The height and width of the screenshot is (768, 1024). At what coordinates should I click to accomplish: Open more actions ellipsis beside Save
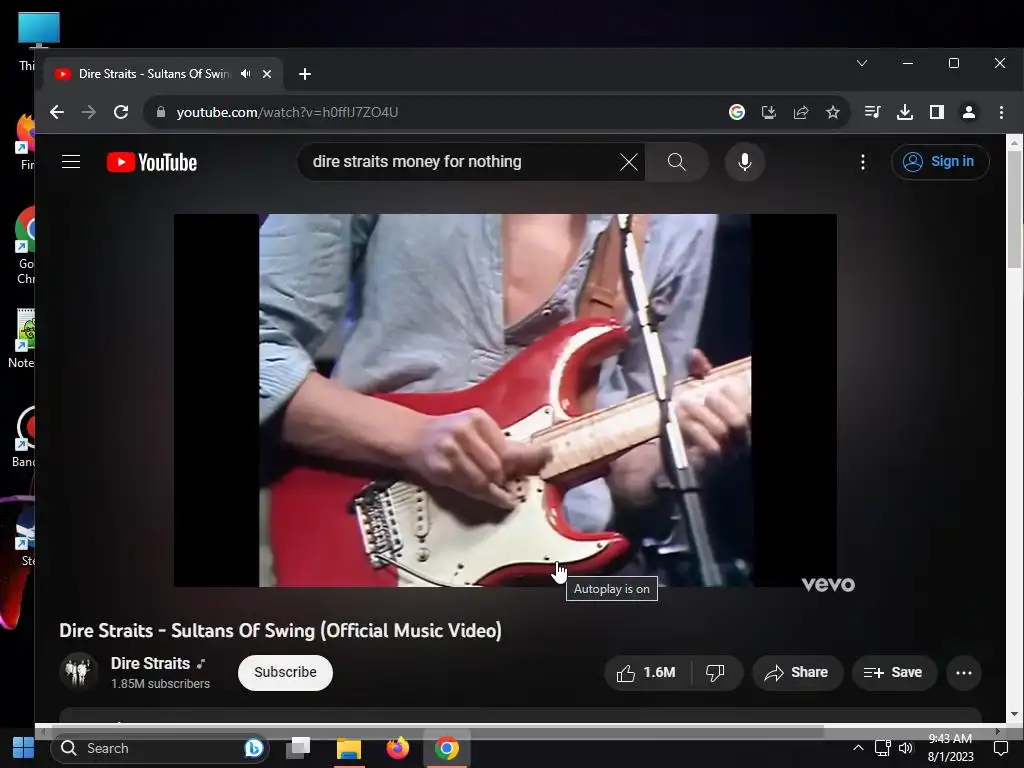tap(964, 673)
